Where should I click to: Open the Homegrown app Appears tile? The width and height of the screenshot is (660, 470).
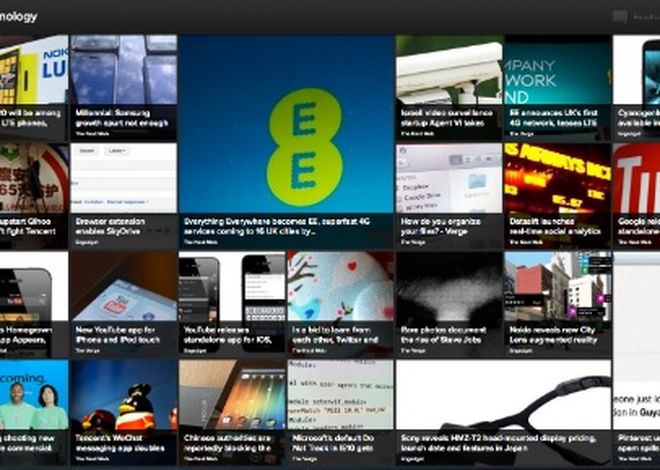coord(34,304)
